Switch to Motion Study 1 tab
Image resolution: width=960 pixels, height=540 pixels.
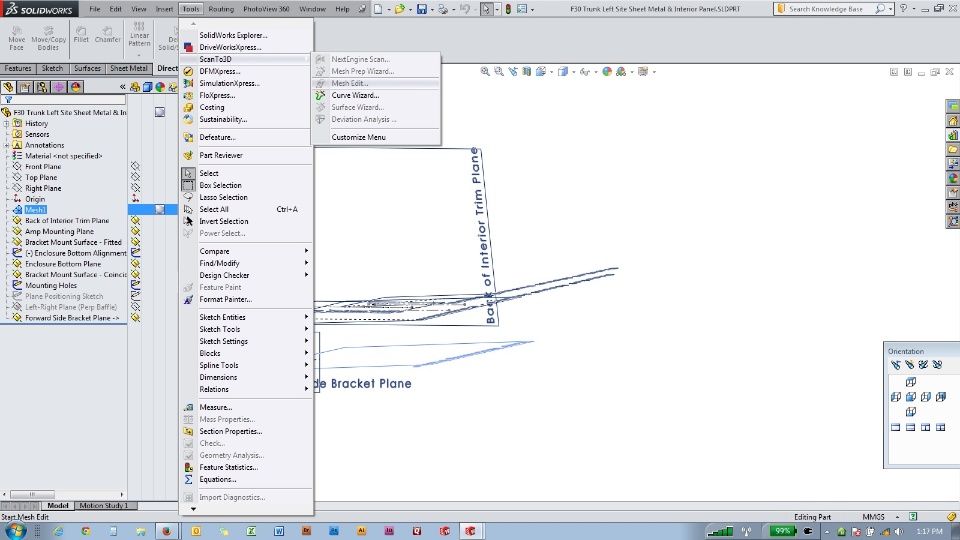pos(103,506)
